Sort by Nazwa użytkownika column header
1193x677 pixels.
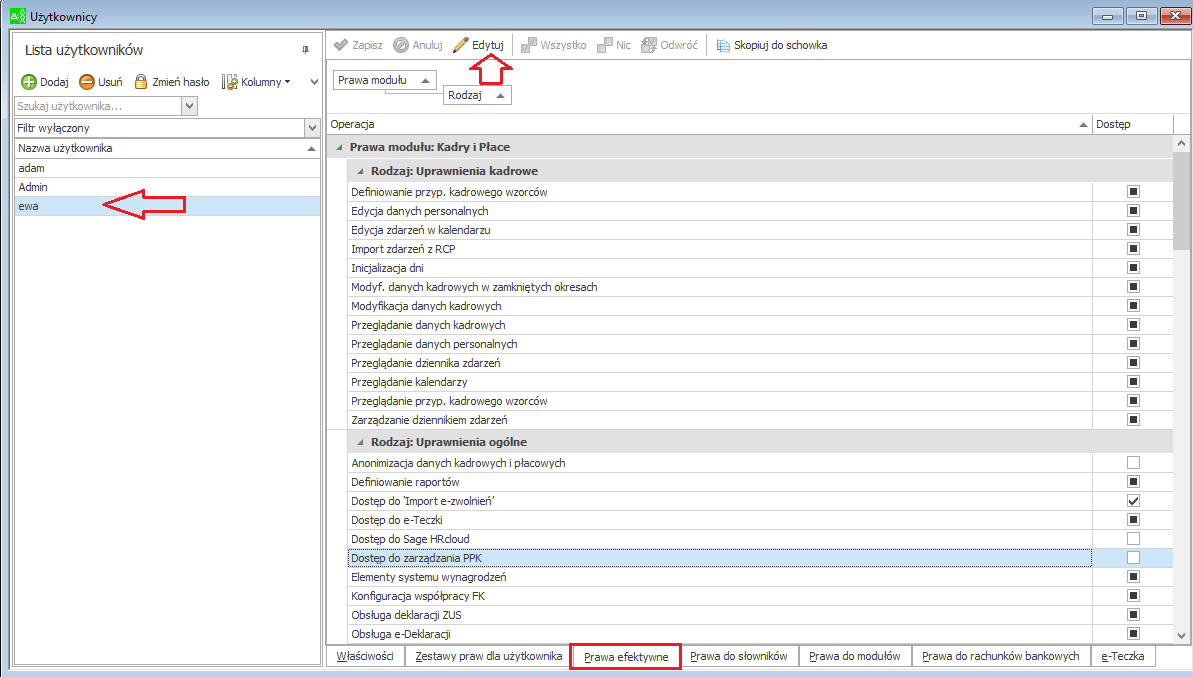[x=167, y=148]
